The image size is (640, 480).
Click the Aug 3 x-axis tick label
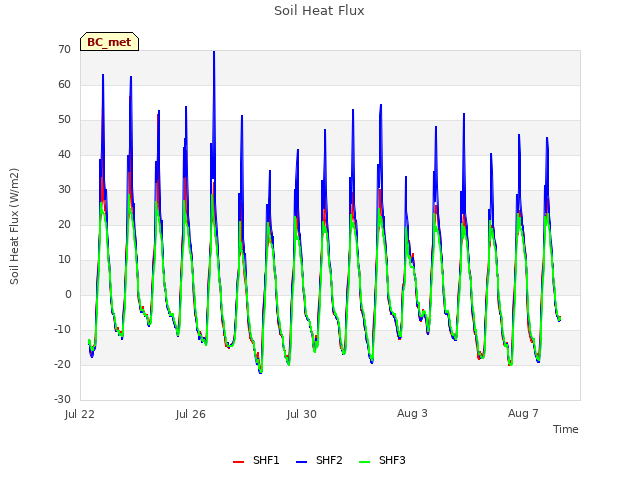click(412, 413)
